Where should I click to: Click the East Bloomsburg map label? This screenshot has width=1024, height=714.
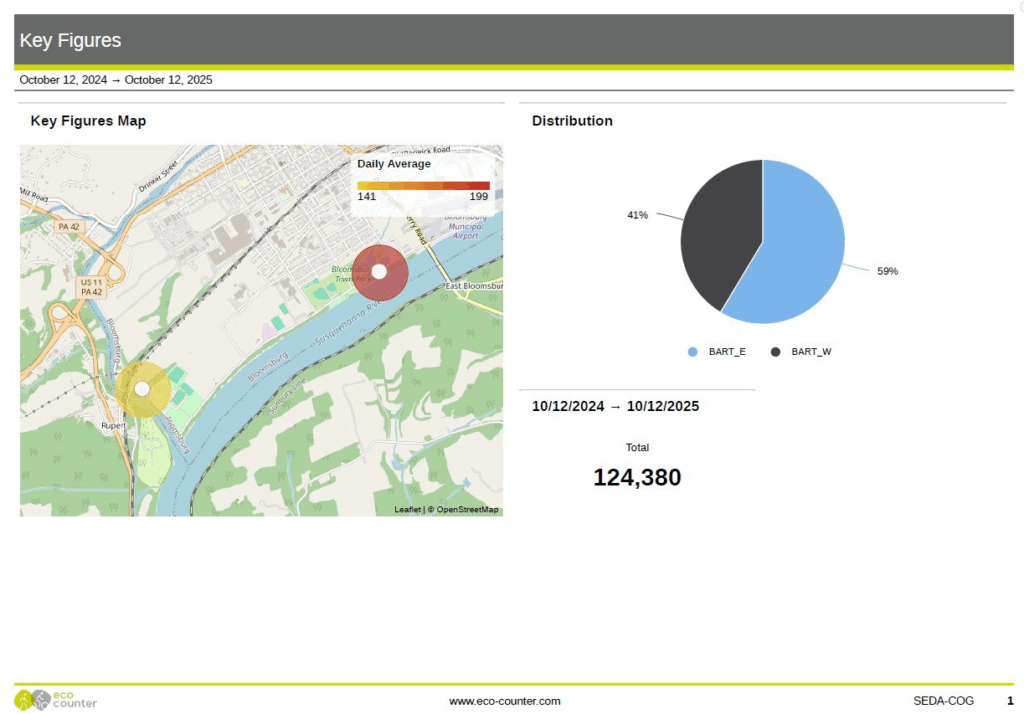[x=474, y=286]
